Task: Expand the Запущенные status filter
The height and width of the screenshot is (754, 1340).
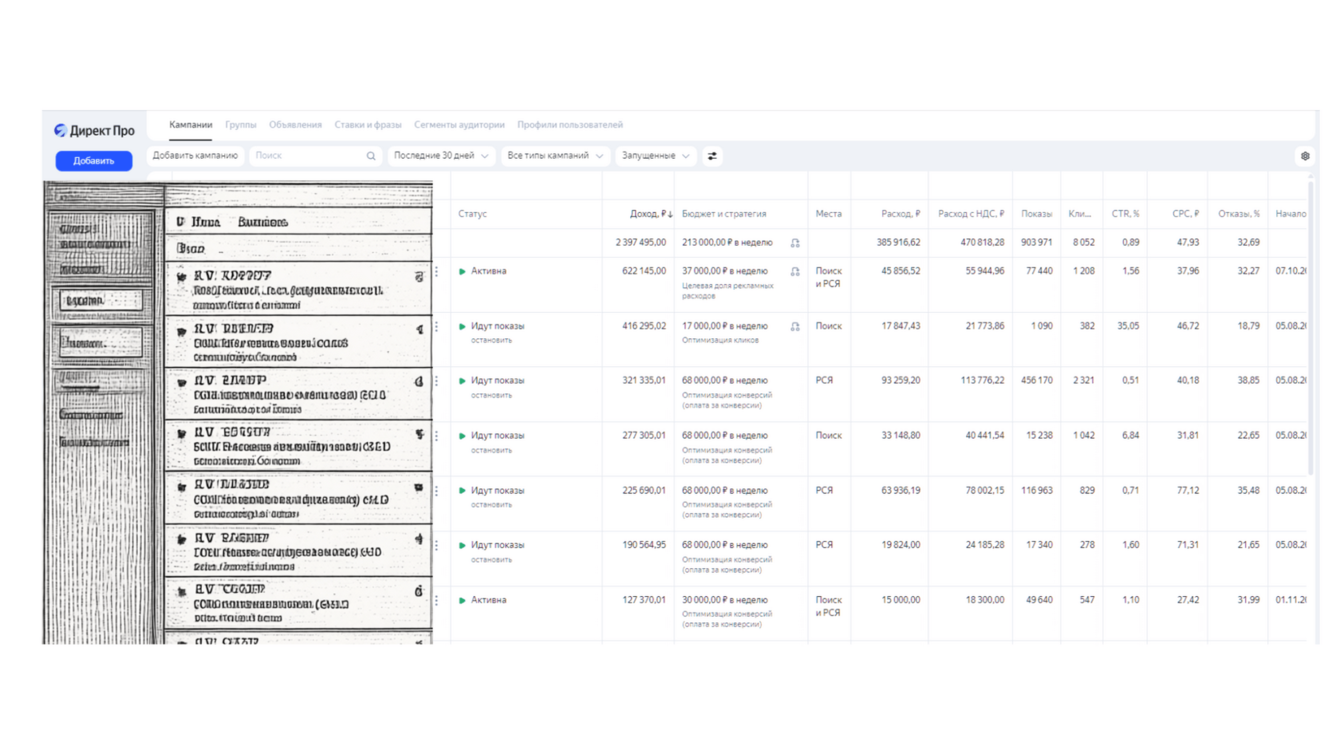Action: click(x=656, y=156)
